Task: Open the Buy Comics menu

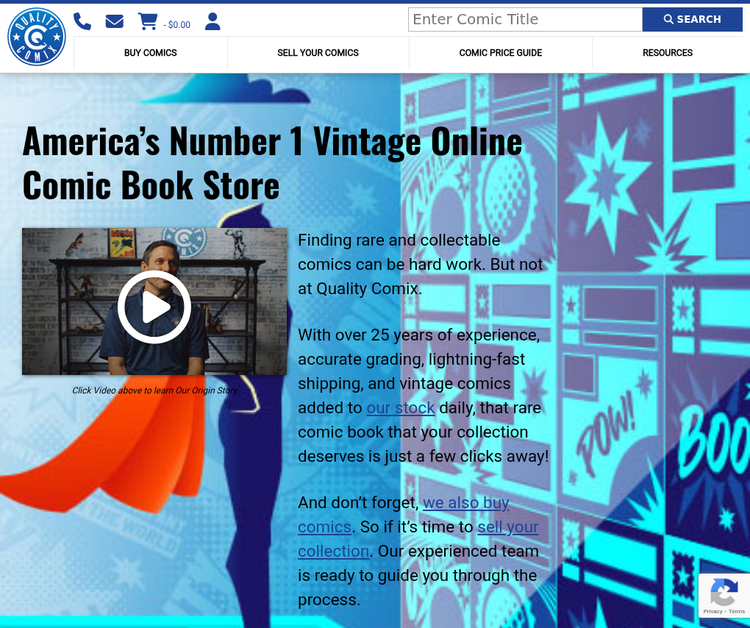Action: coord(150,53)
